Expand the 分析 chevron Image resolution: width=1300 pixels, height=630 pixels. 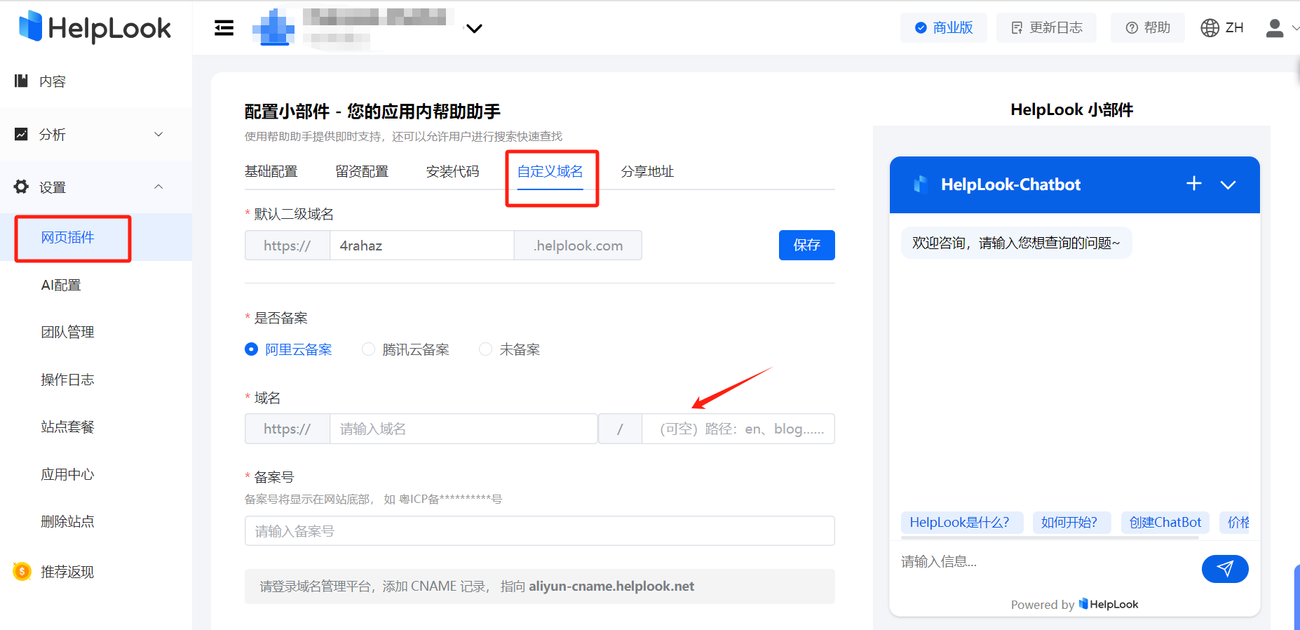(158, 134)
